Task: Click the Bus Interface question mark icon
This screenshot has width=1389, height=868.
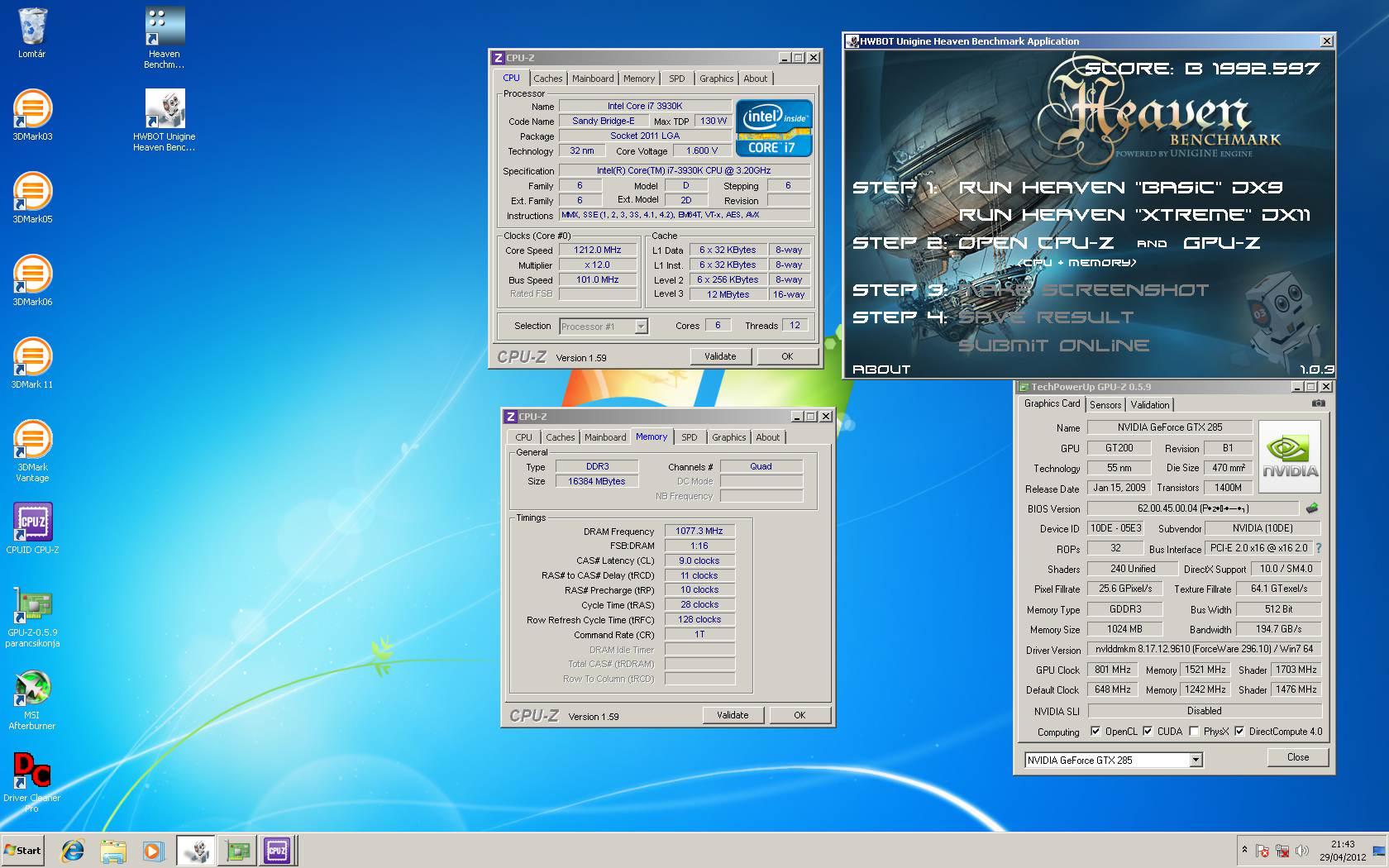Action: tap(1318, 548)
